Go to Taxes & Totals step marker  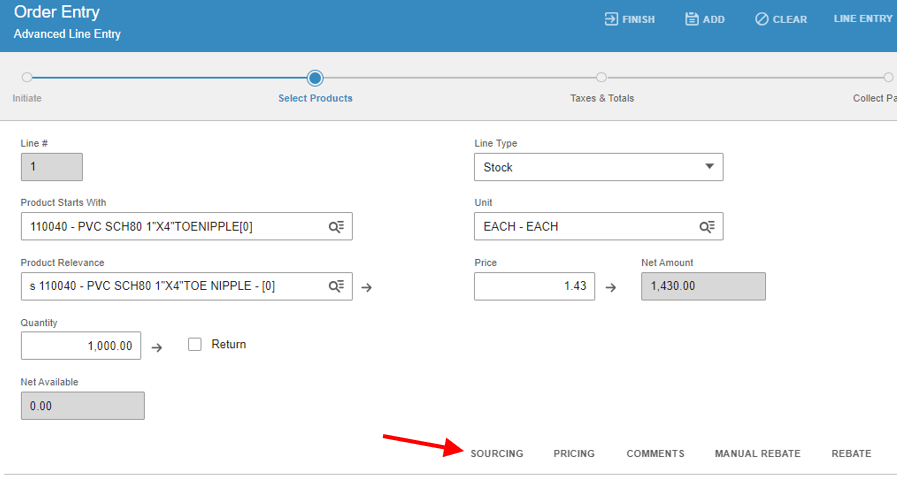601,77
